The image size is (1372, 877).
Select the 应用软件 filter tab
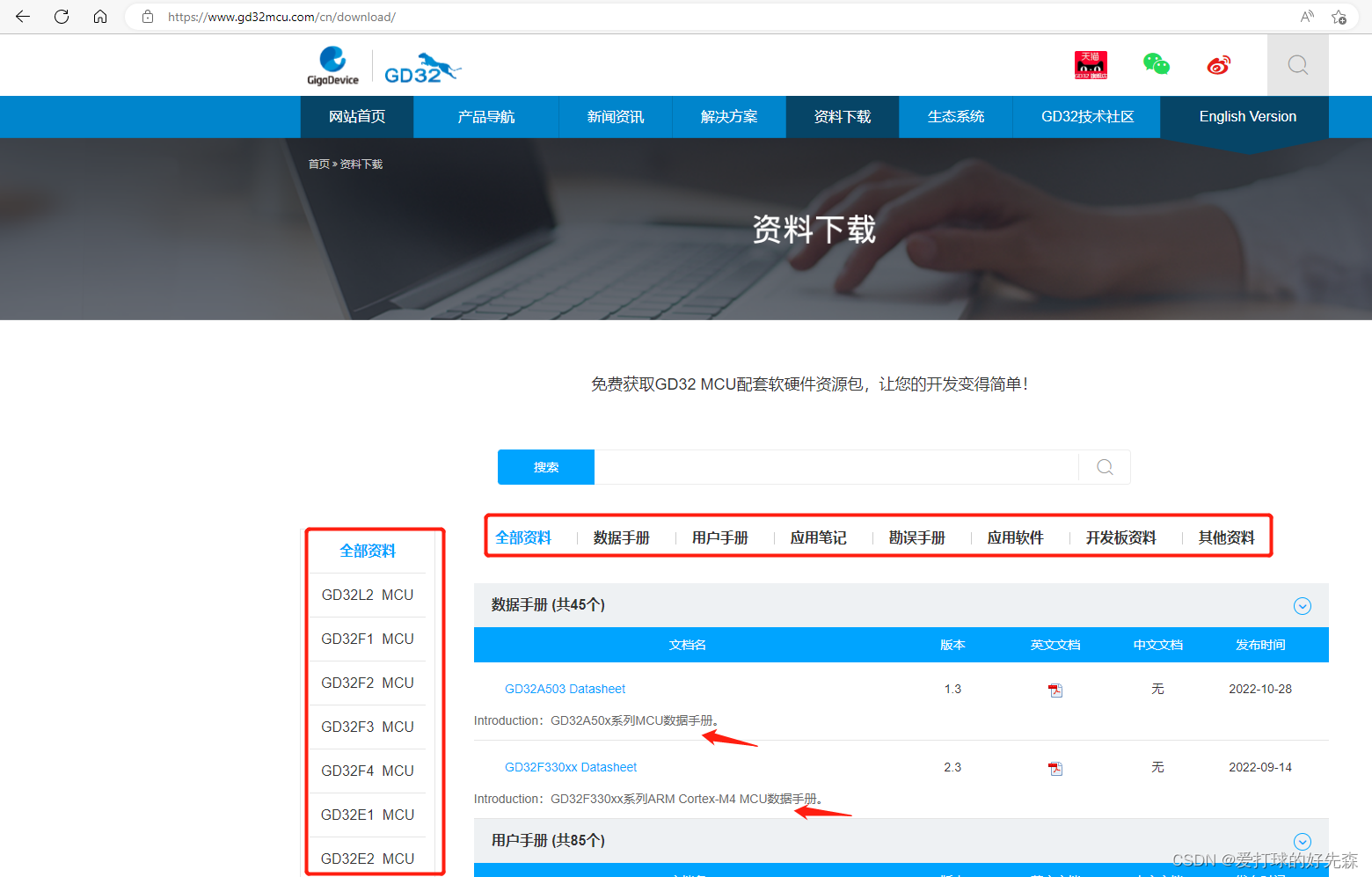(1016, 537)
